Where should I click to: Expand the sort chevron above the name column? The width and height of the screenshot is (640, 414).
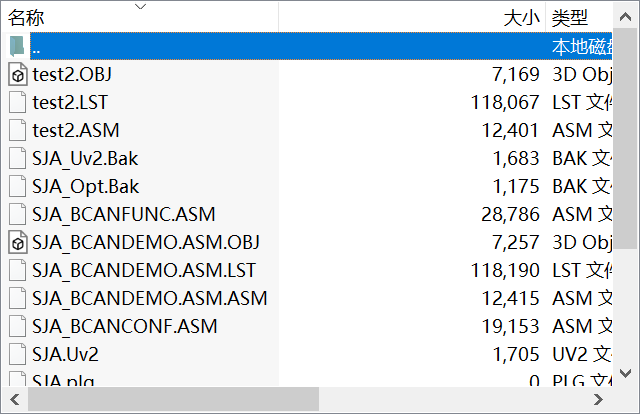[x=140, y=6]
